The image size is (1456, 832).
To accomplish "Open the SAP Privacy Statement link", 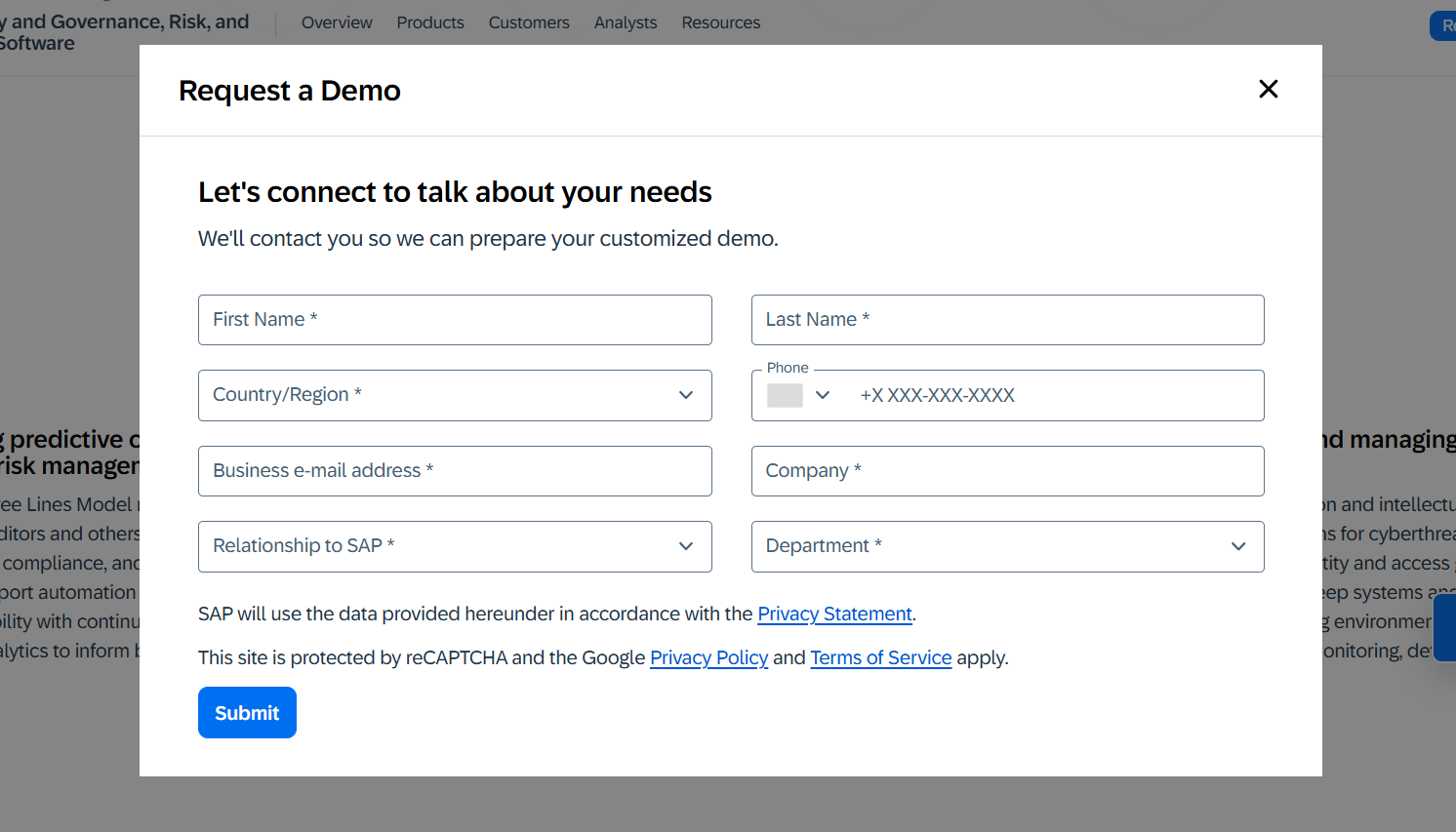I will tap(834, 614).
